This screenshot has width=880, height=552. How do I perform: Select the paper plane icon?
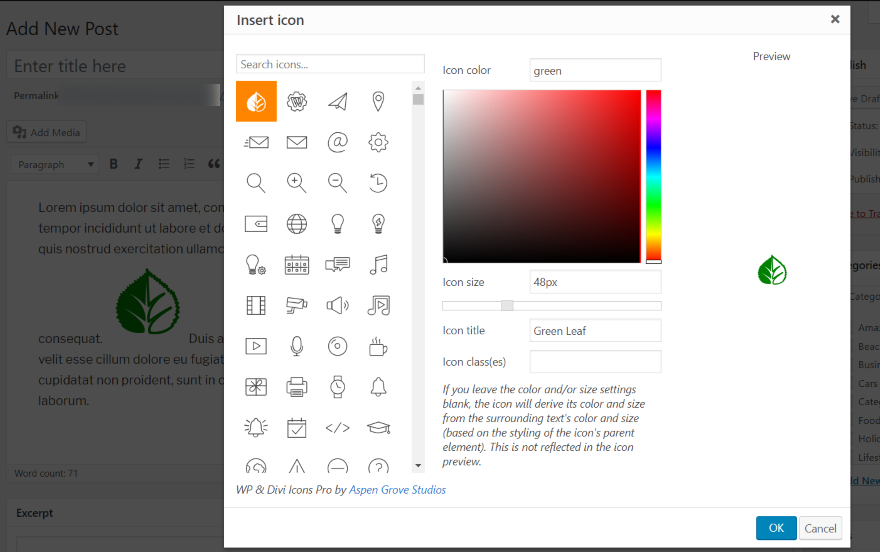(337, 101)
